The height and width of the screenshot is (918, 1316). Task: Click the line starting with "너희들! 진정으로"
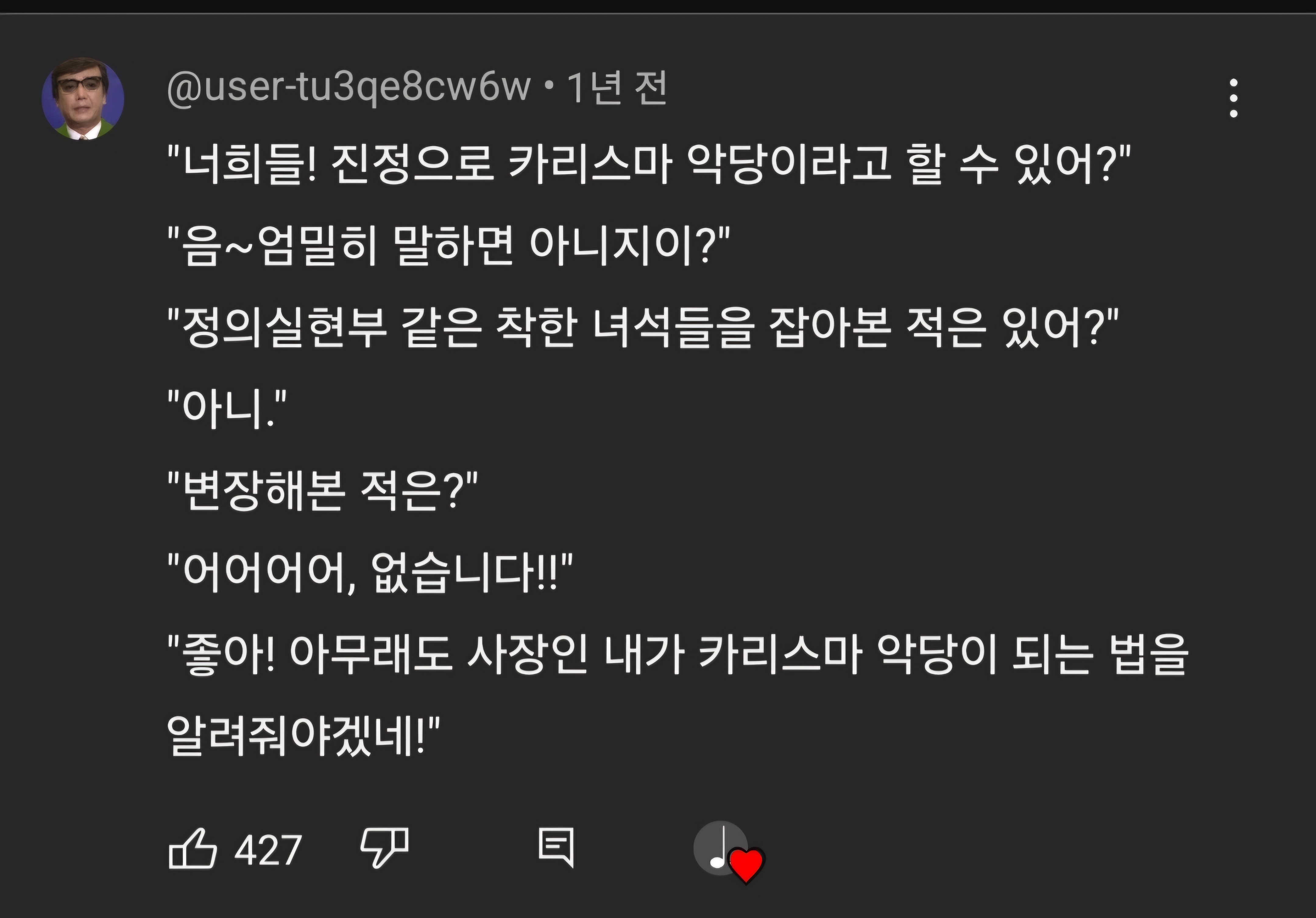pos(648,165)
